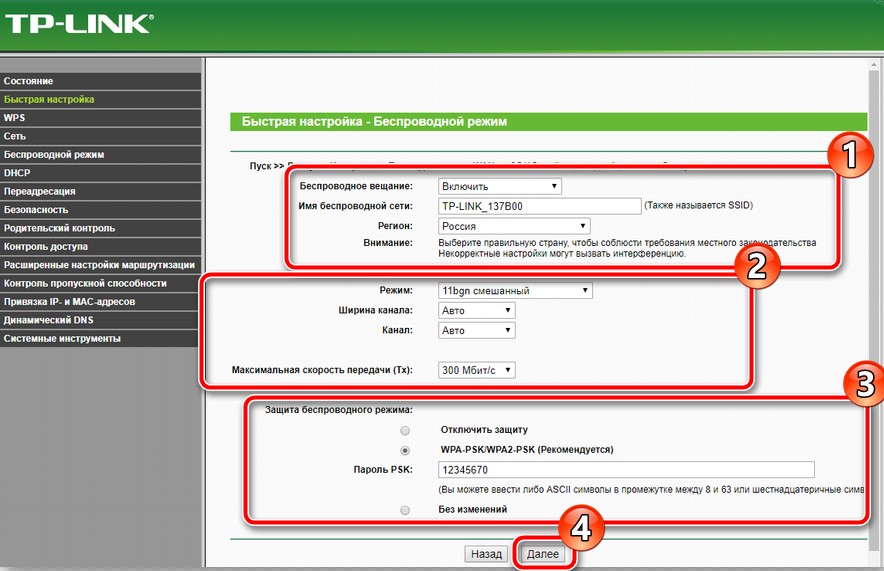Image resolution: width=884 pixels, height=571 pixels.
Task: Click the Внимание label
Action: [x=388, y=243]
